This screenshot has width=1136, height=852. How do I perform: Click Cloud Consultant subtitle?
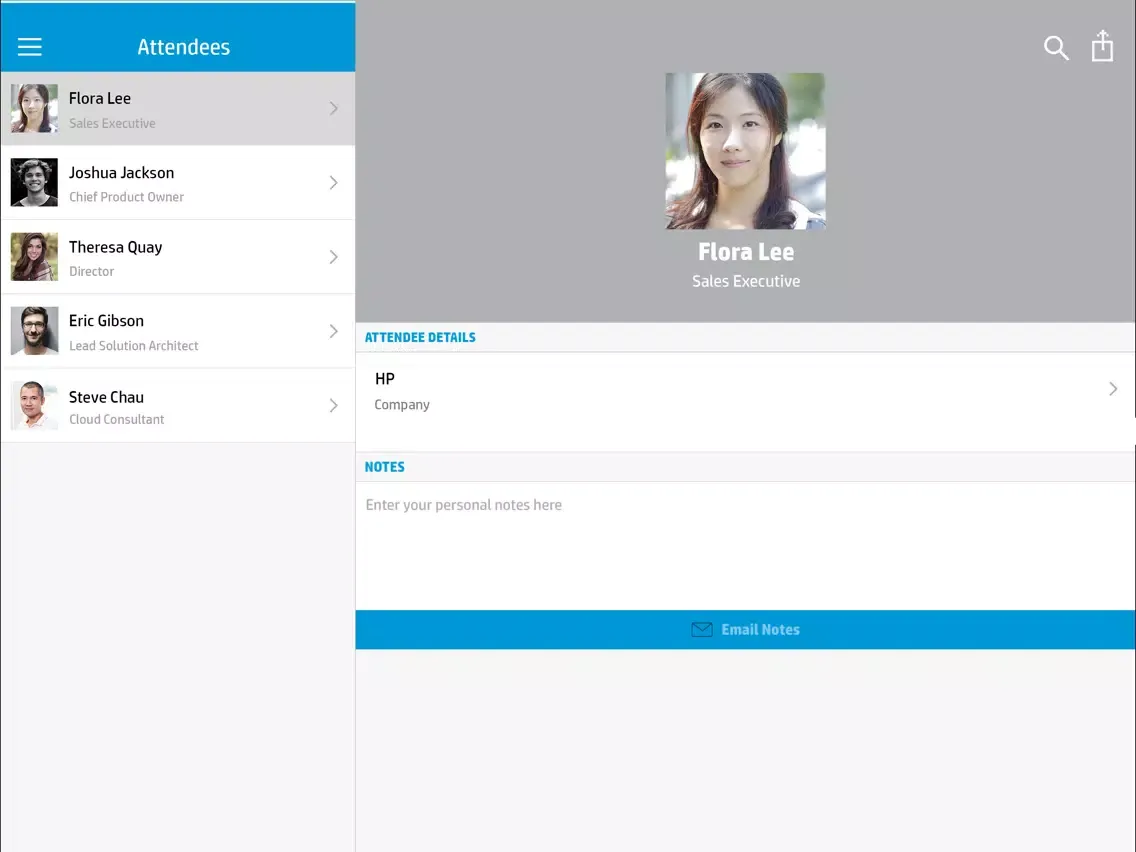tap(117, 419)
